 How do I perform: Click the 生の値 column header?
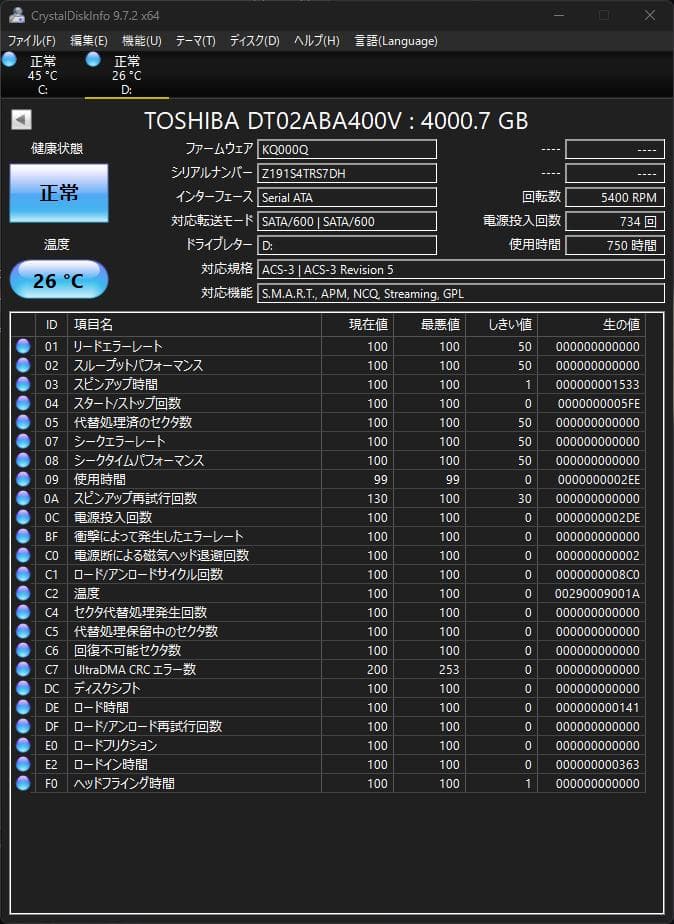[592, 325]
